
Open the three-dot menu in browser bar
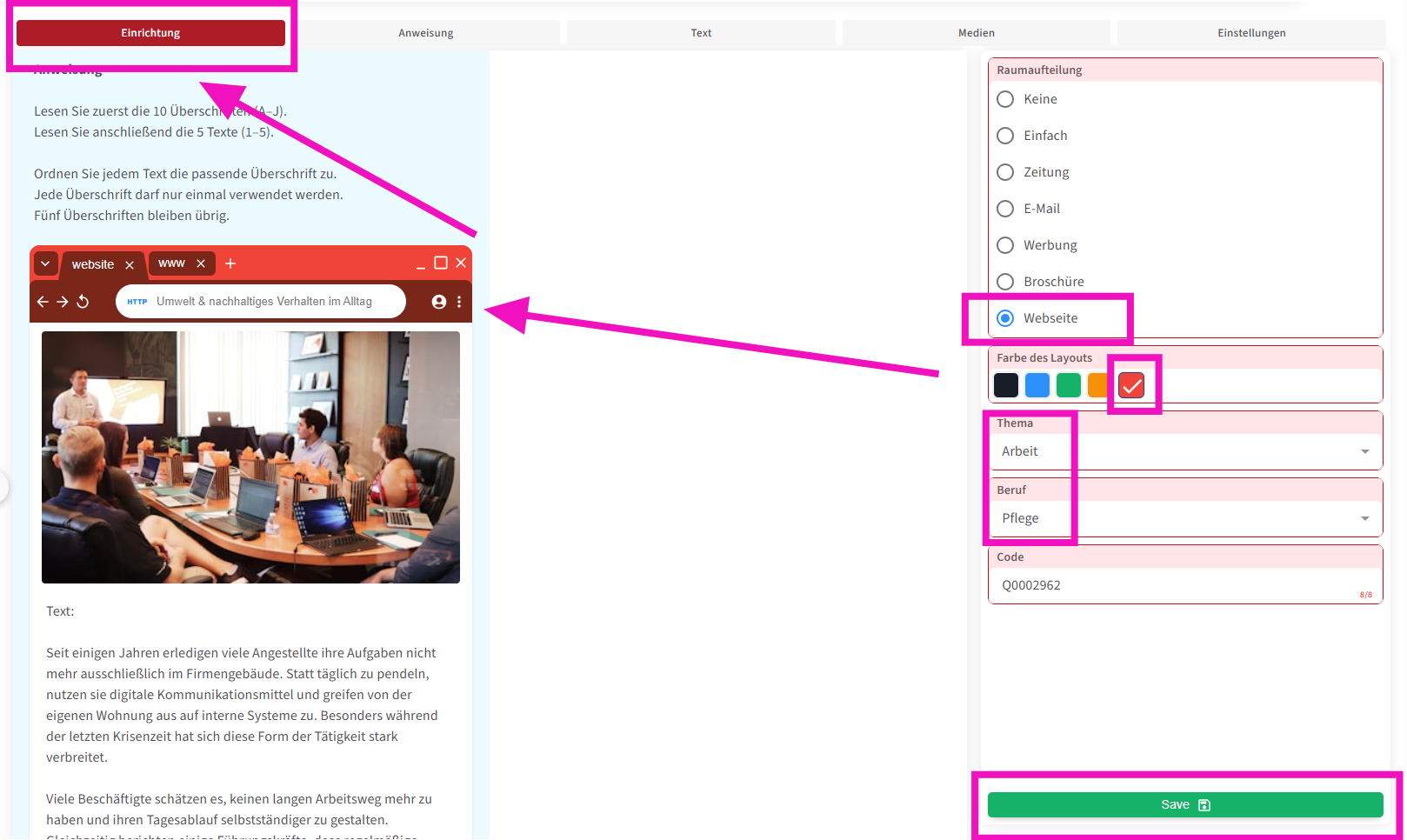point(459,302)
